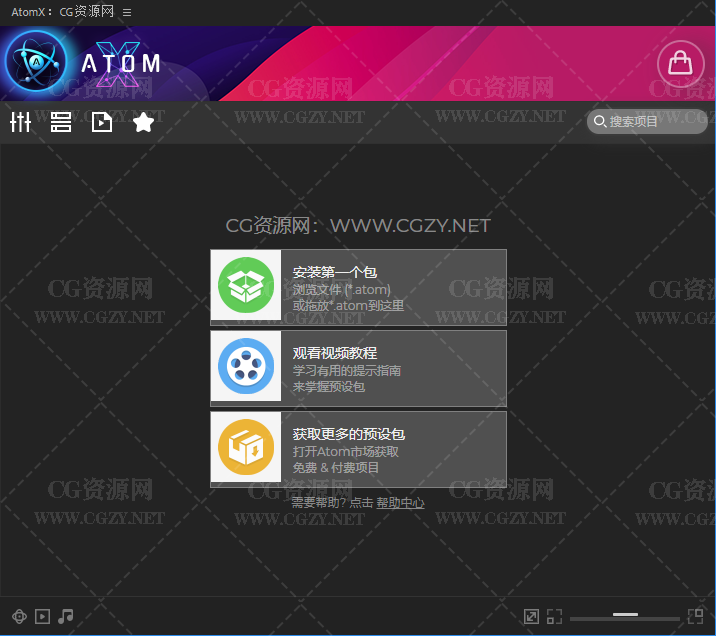This screenshot has width=716, height=636.
Task: Select the small thumbnail size icon
Action: [554, 617]
